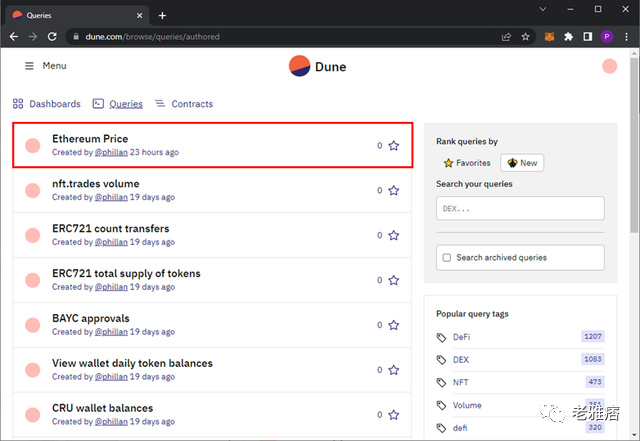Focus the Search your queries field
This screenshot has height=441, width=640.
[520, 208]
